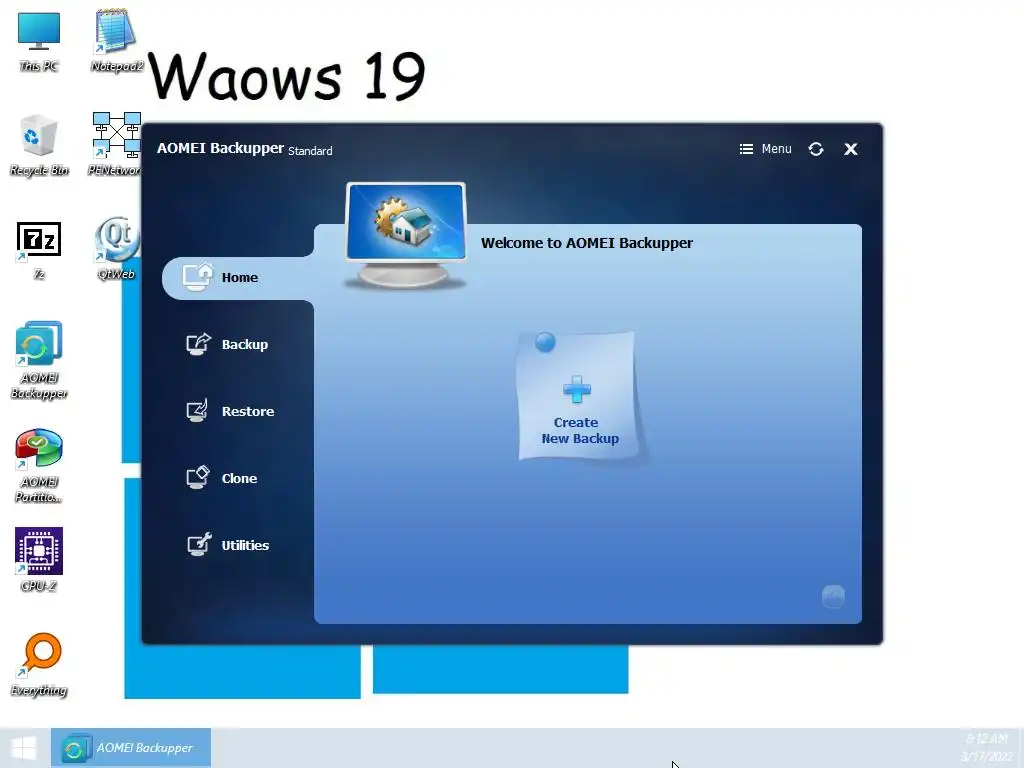Select the 7z desktop shortcut

click(39, 251)
